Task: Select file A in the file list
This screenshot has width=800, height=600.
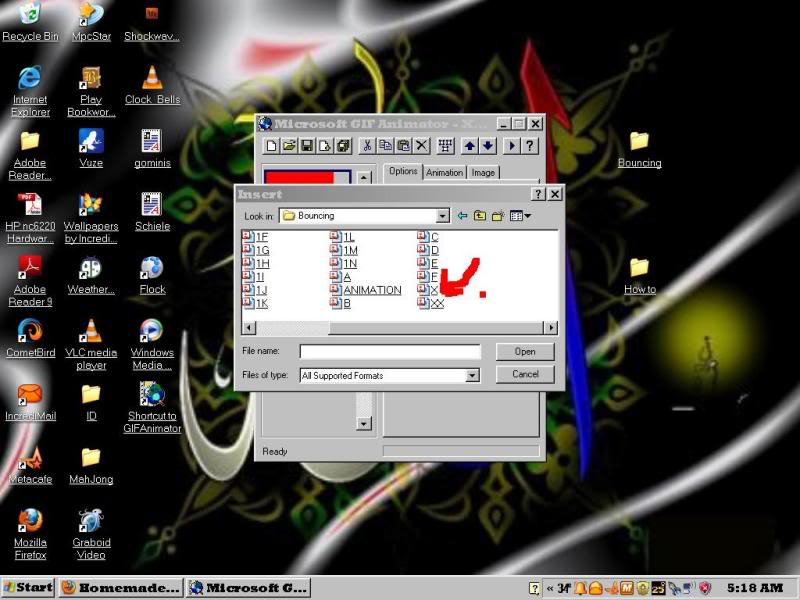Action: point(340,277)
